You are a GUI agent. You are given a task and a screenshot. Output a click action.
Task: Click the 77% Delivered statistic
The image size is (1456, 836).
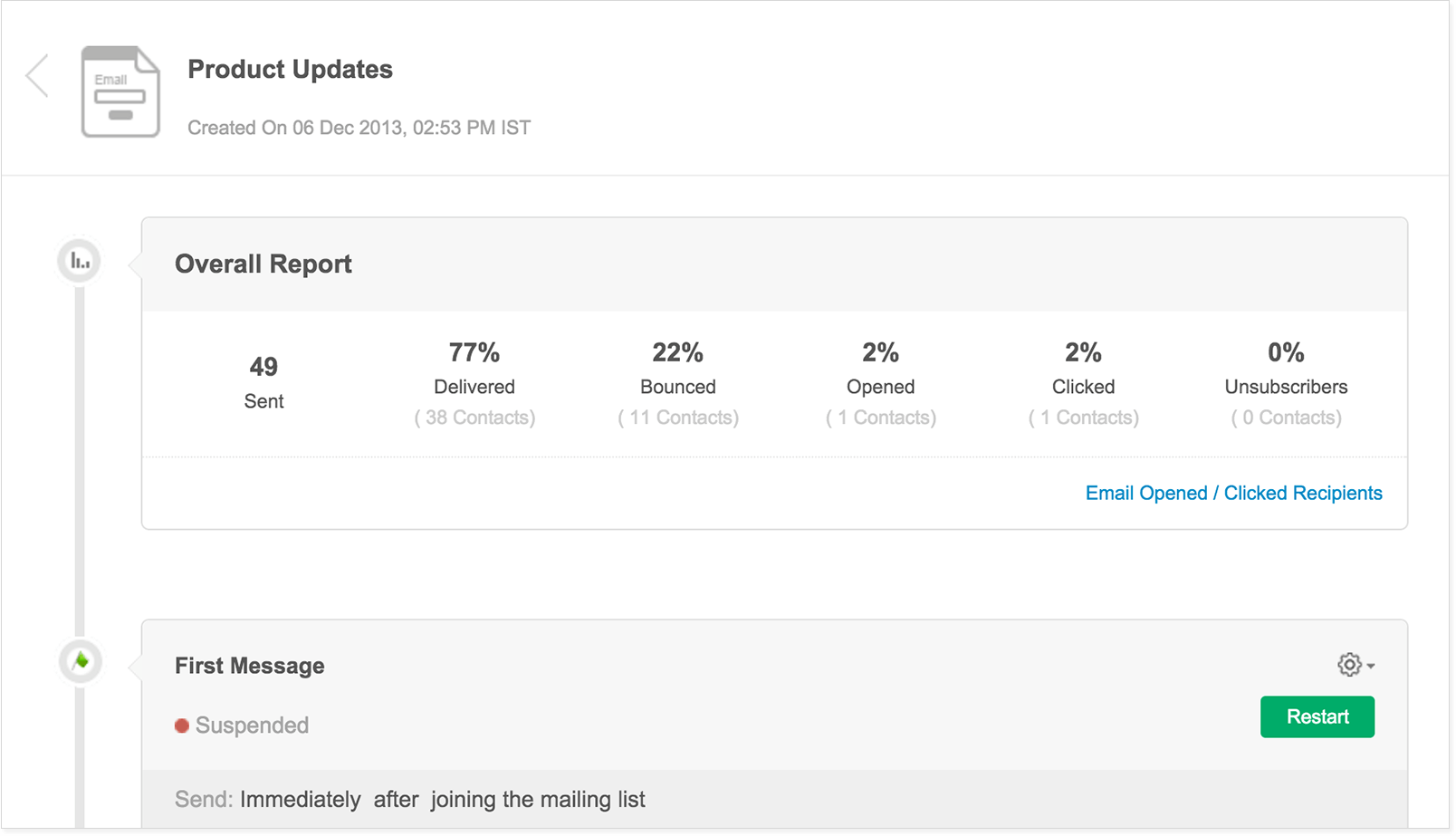point(474,352)
